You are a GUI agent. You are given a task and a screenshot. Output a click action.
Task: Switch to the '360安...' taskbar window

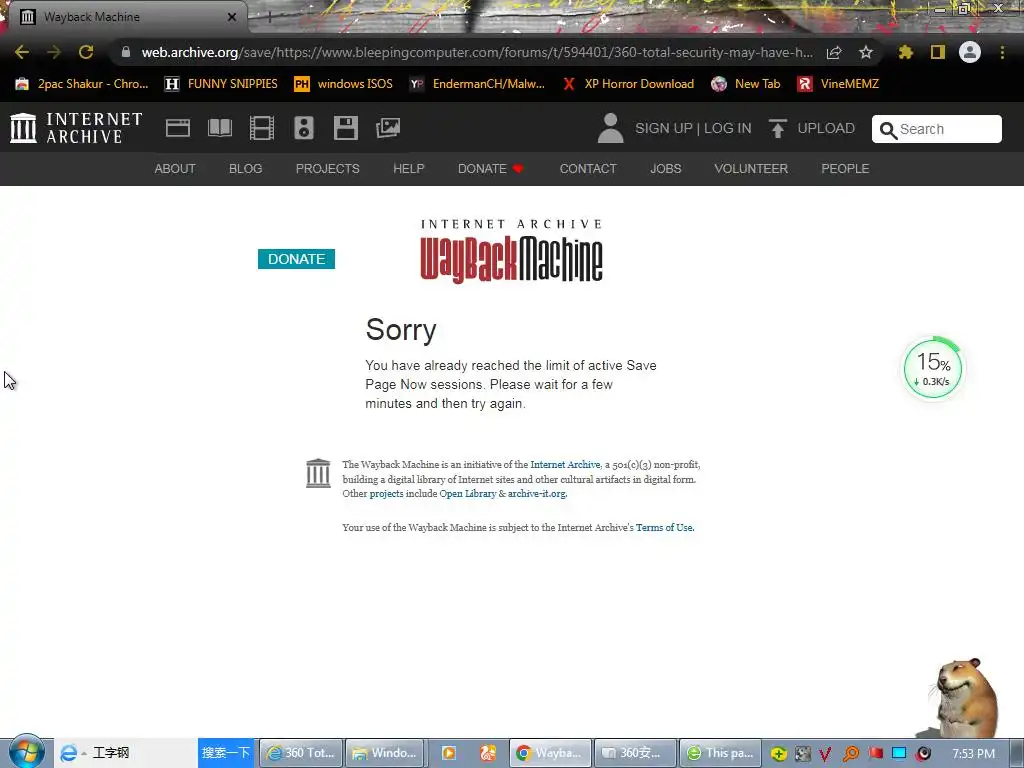[x=633, y=753]
